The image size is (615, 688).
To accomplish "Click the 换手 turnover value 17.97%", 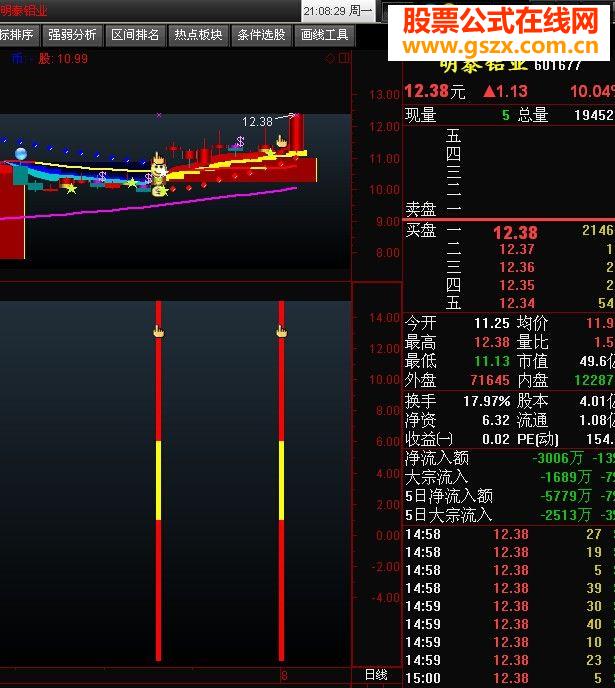I will (486, 401).
